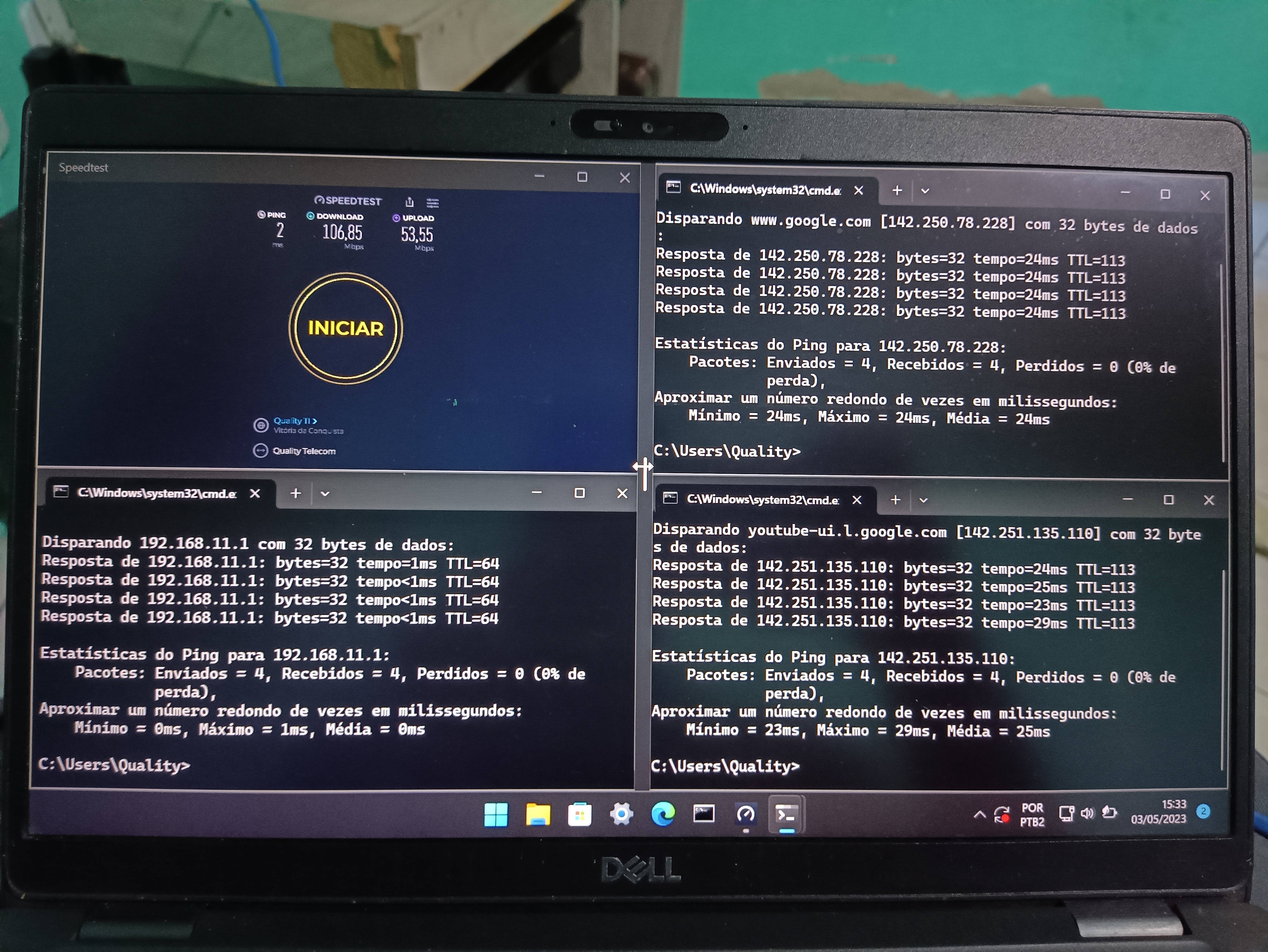The image size is (1268, 952).
Task: Click the yellow INICIAR speed test button
Action: (346, 328)
